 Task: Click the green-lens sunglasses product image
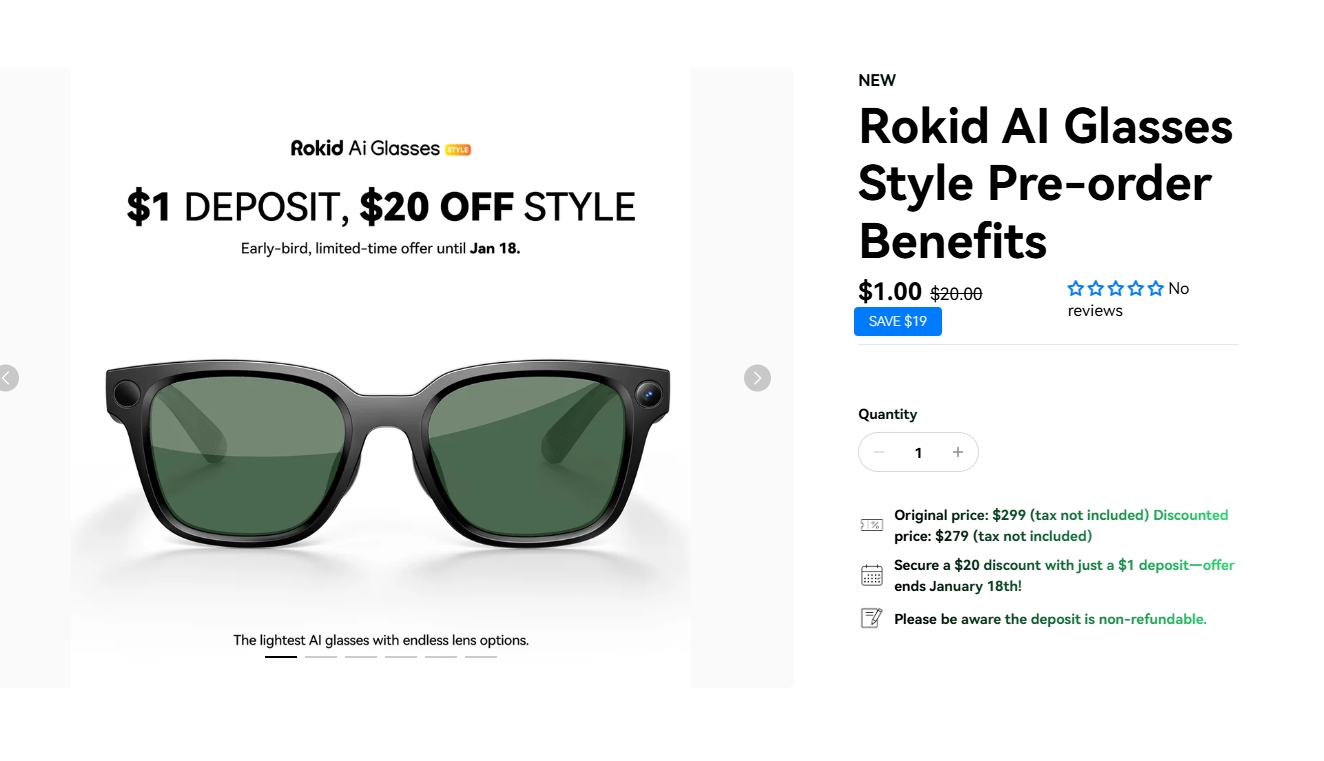[x=388, y=455]
